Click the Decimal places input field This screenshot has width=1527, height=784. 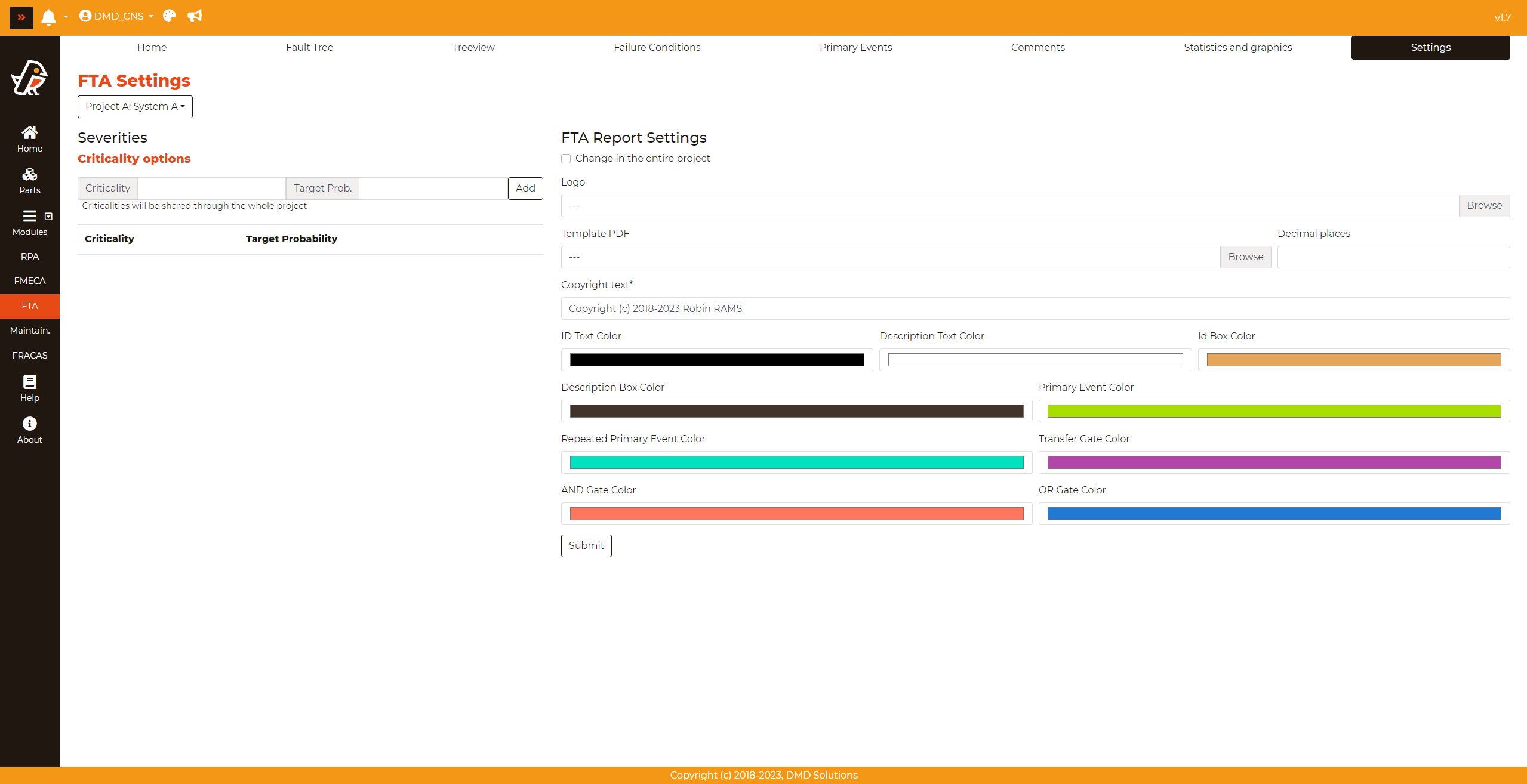(1393, 257)
